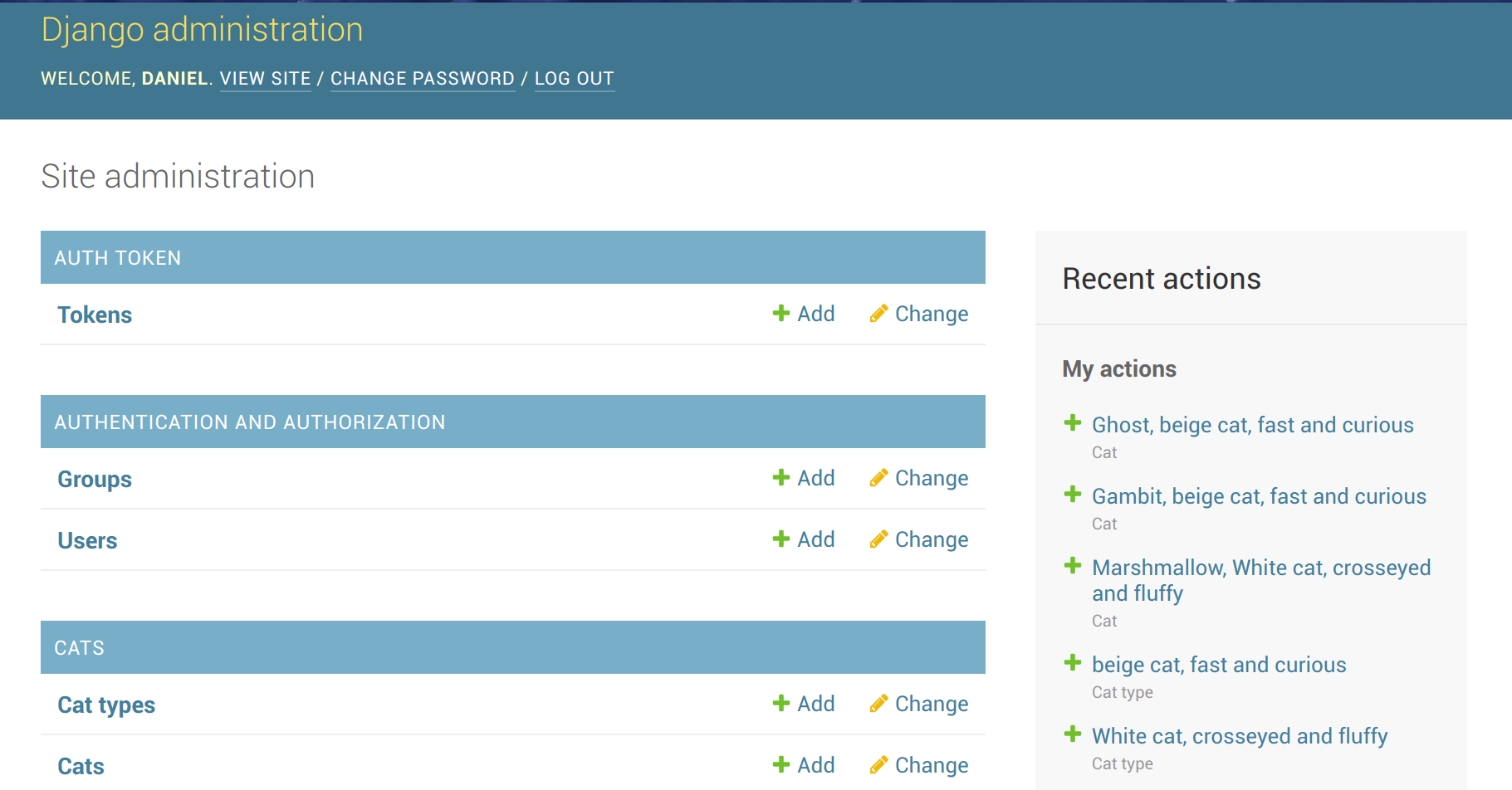The width and height of the screenshot is (1512, 790).
Task: Click the pencil icon in Groups row
Action: point(878,477)
